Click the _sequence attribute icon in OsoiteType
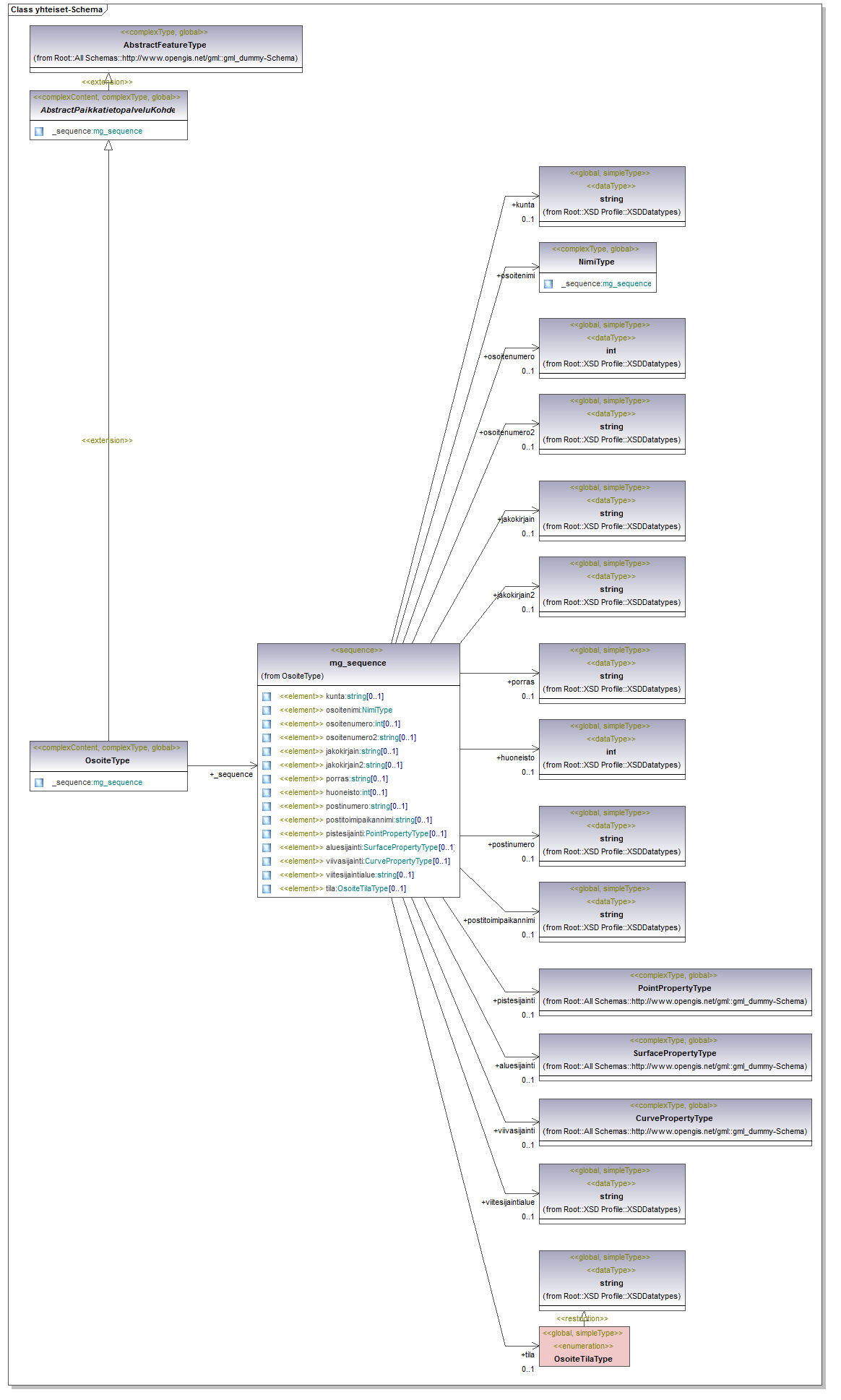The image size is (841, 1400). pyautogui.click(x=39, y=783)
